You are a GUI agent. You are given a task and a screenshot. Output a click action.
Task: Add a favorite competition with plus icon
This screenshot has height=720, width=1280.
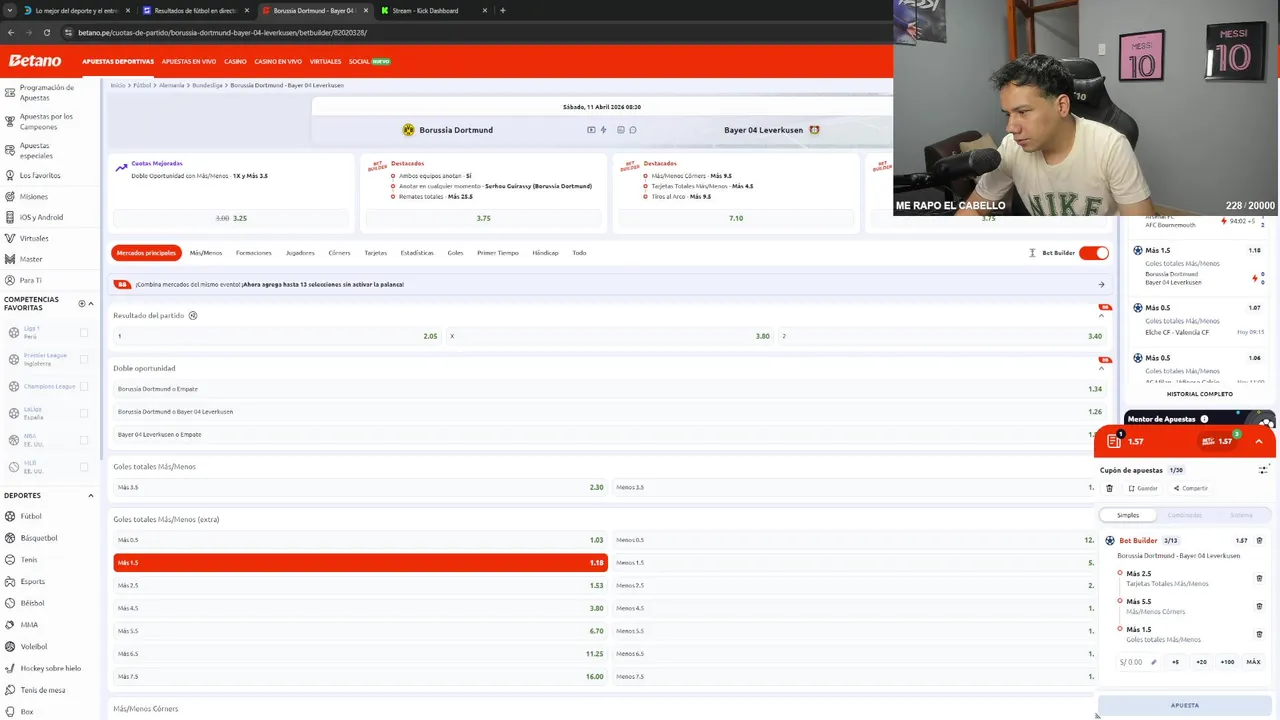[82, 303]
